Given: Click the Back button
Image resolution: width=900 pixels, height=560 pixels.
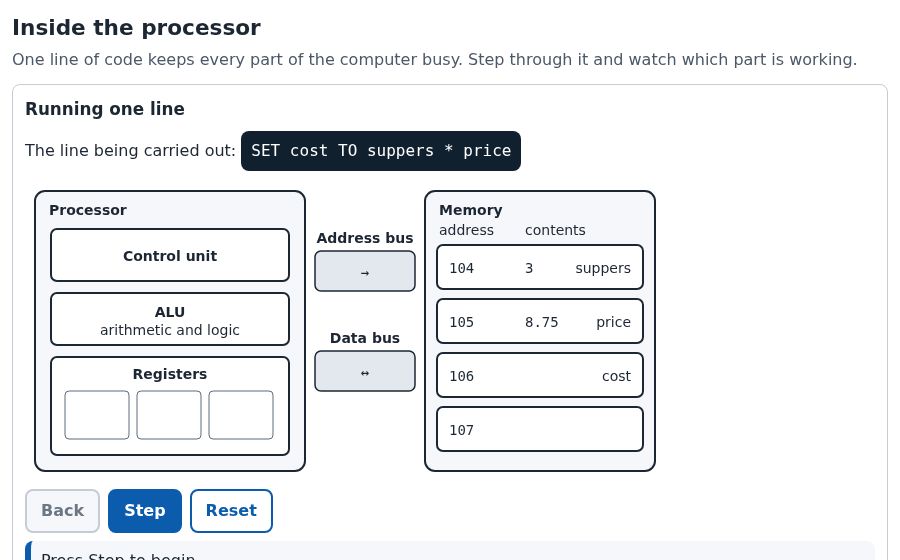Looking at the screenshot, I should point(63,511).
